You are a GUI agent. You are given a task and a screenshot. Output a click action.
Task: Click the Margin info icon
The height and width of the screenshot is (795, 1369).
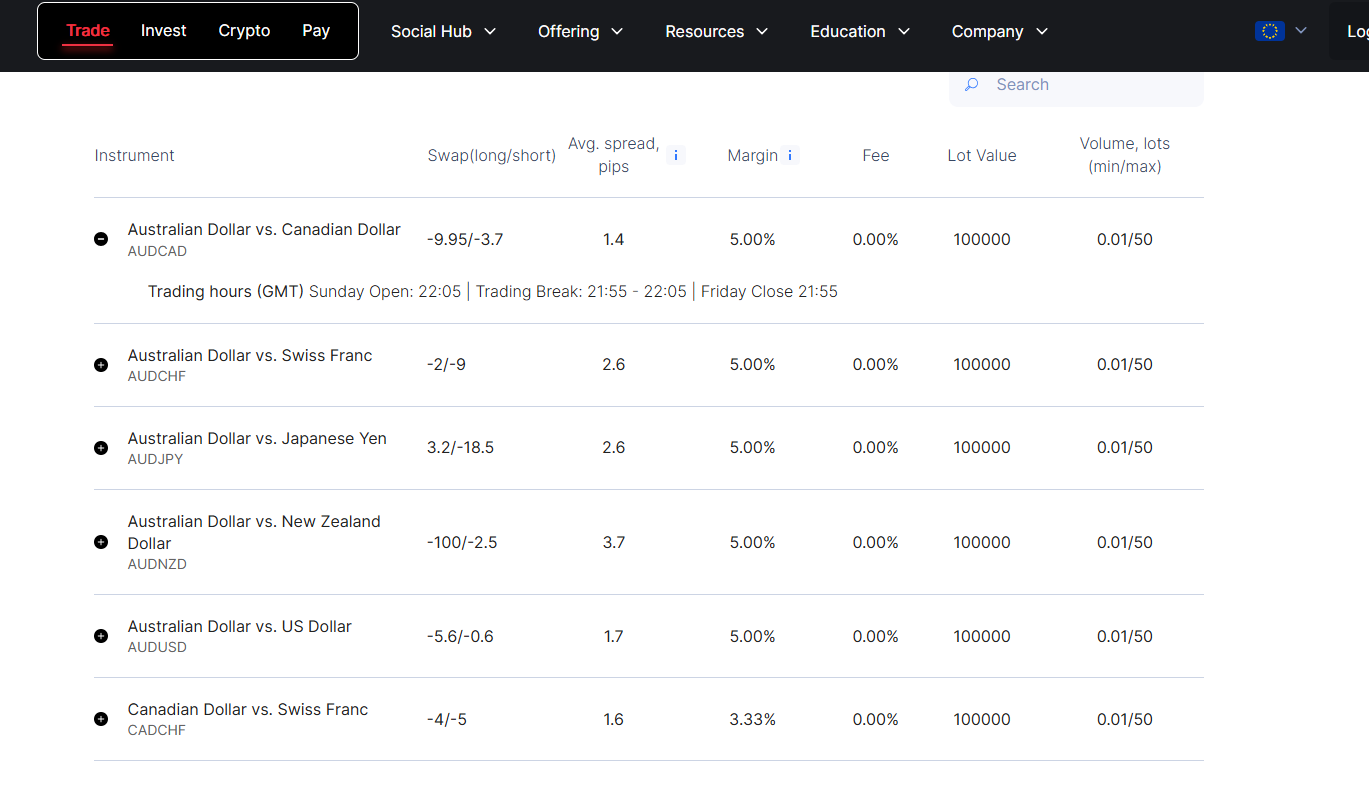click(x=790, y=155)
